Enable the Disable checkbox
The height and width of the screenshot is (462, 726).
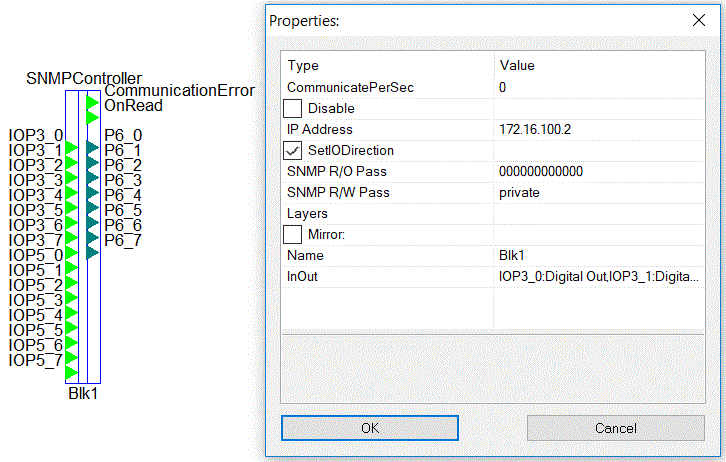tap(292, 108)
